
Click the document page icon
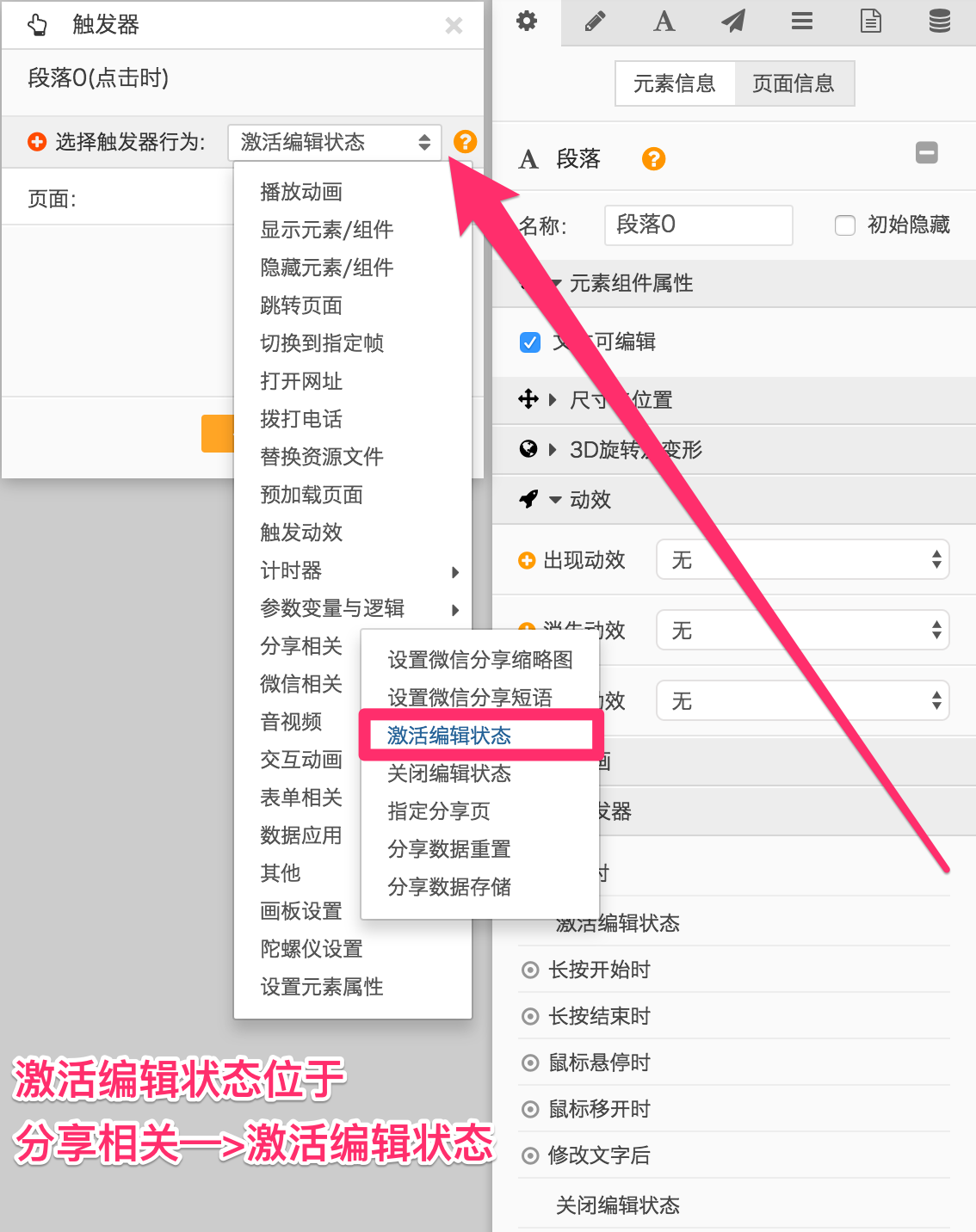point(871,22)
